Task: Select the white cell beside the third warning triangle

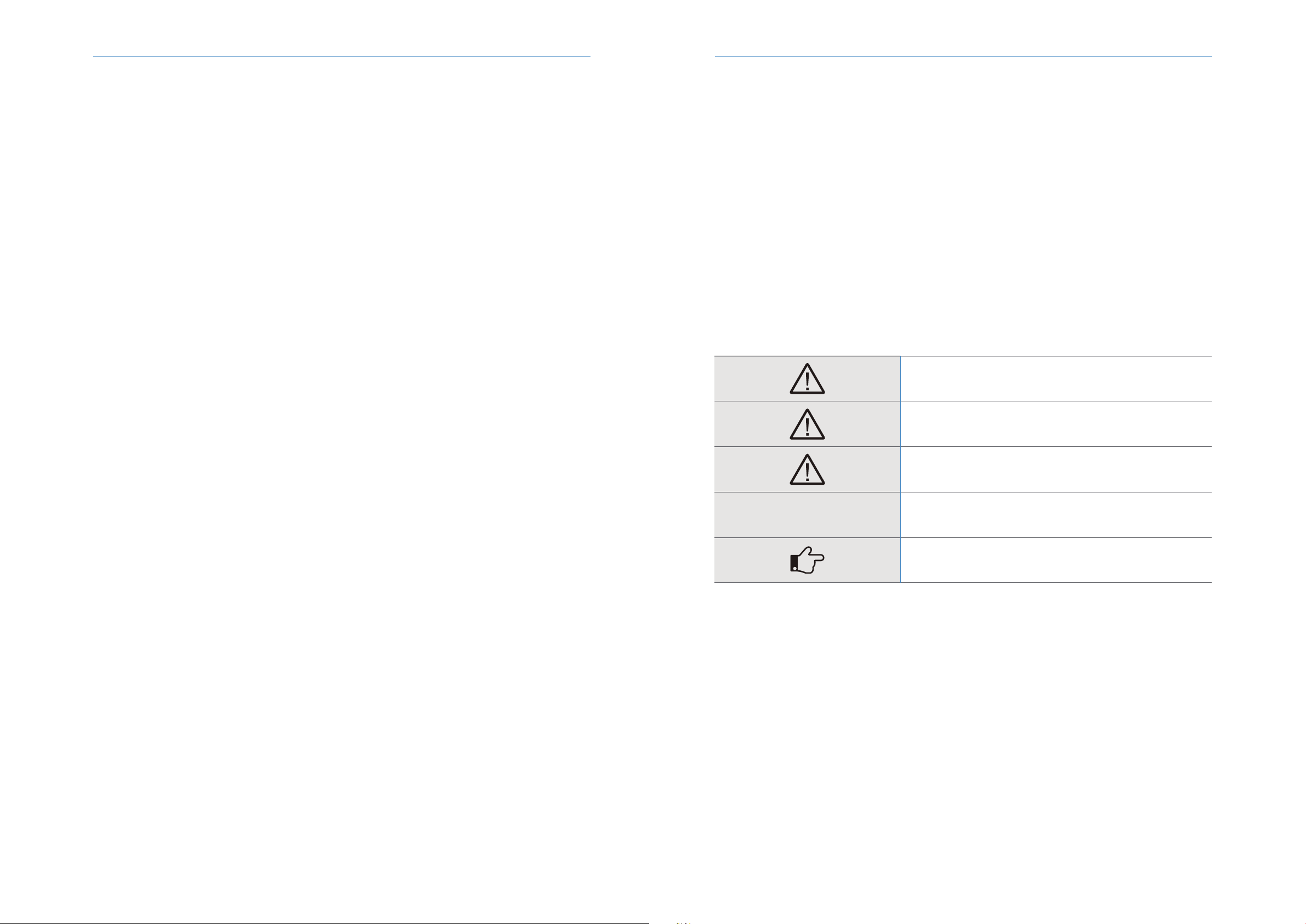Action: 1057,469
